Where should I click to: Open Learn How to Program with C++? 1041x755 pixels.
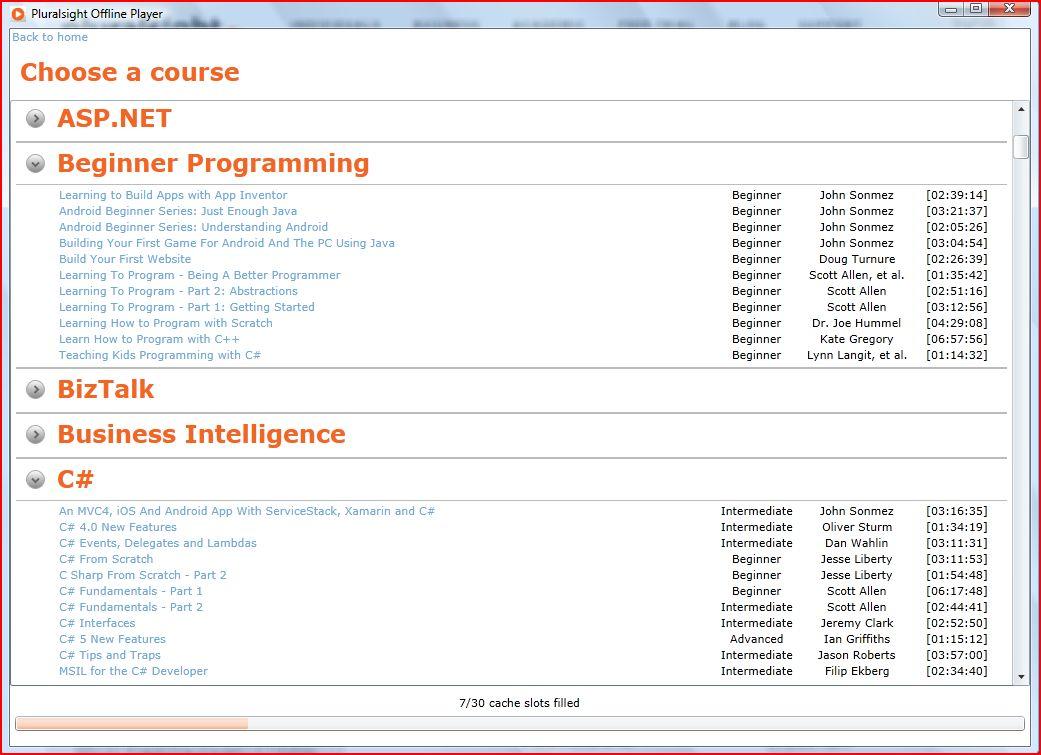pos(149,339)
